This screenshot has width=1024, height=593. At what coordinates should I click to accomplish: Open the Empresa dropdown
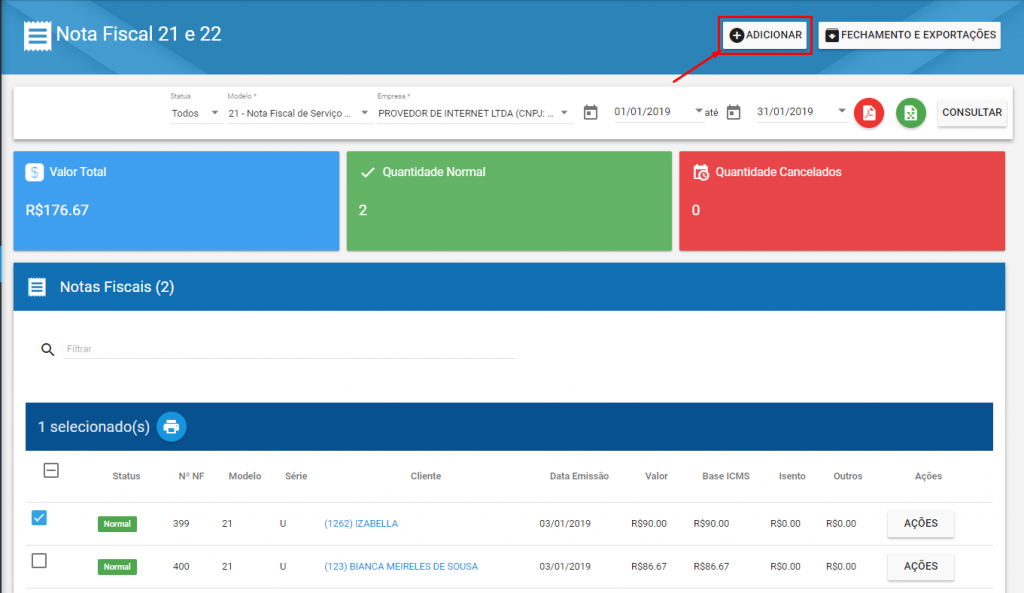pyautogui.click(x=472, y=113)
